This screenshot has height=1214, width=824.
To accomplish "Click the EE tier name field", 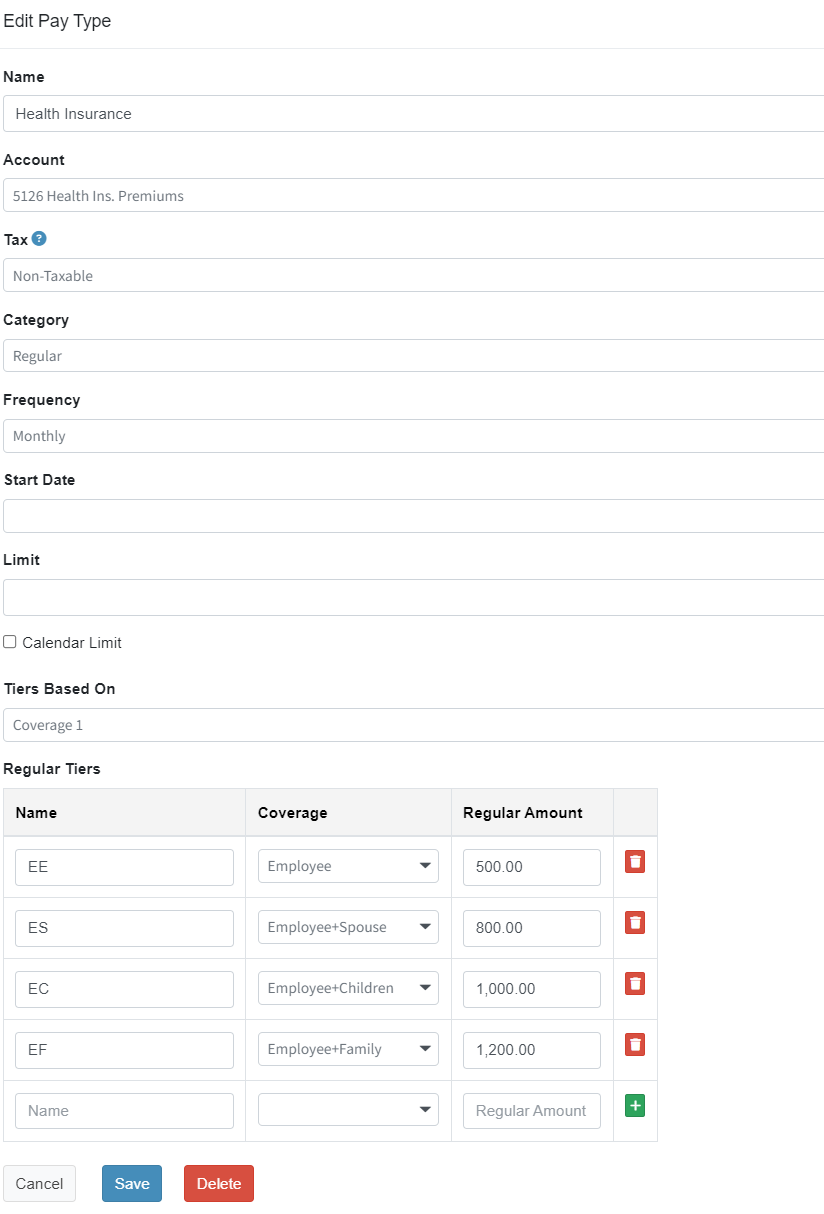I will pos(125,867).
